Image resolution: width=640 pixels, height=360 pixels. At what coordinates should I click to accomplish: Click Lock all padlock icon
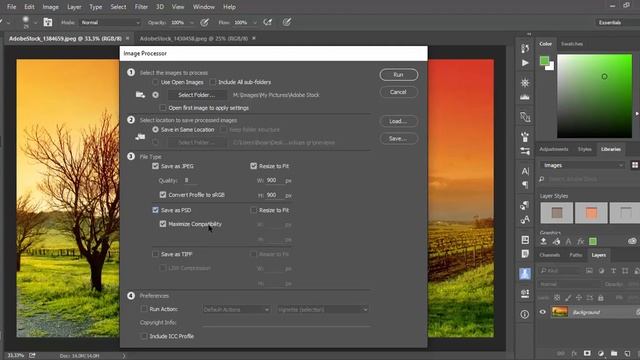tap(601, 298)
